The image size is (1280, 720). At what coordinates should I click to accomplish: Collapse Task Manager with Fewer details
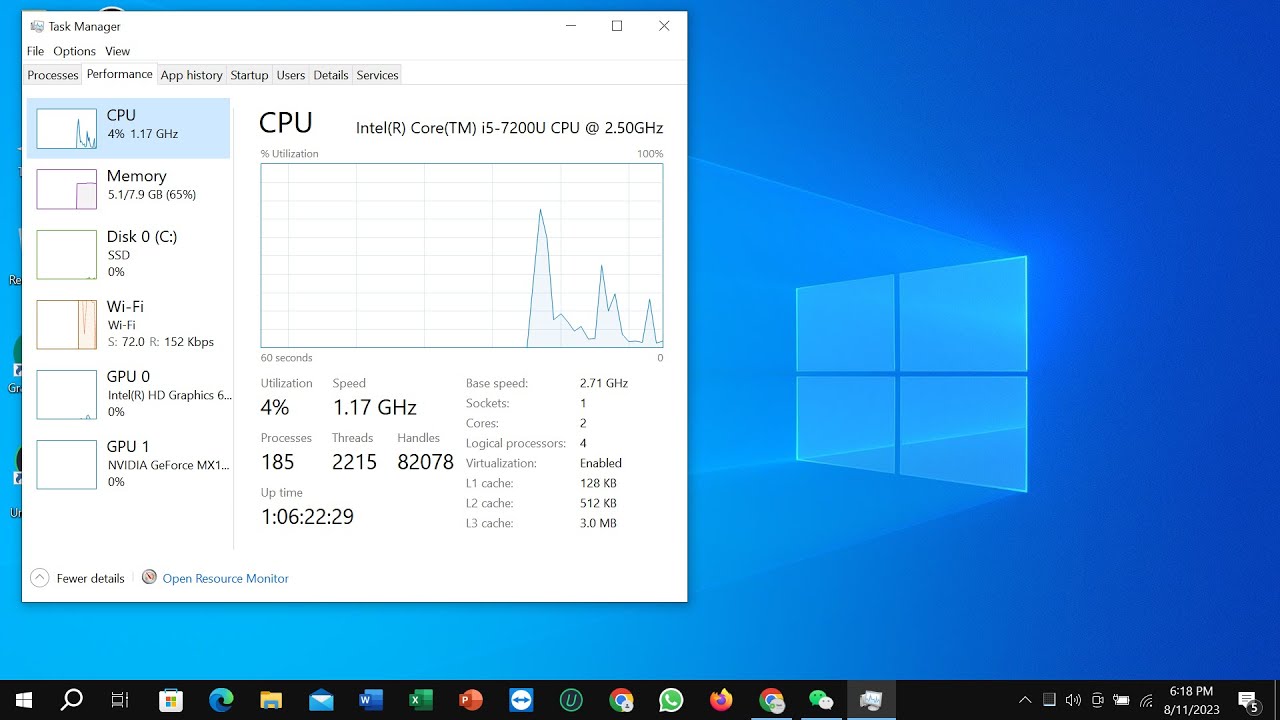click(x=78, y=578)
